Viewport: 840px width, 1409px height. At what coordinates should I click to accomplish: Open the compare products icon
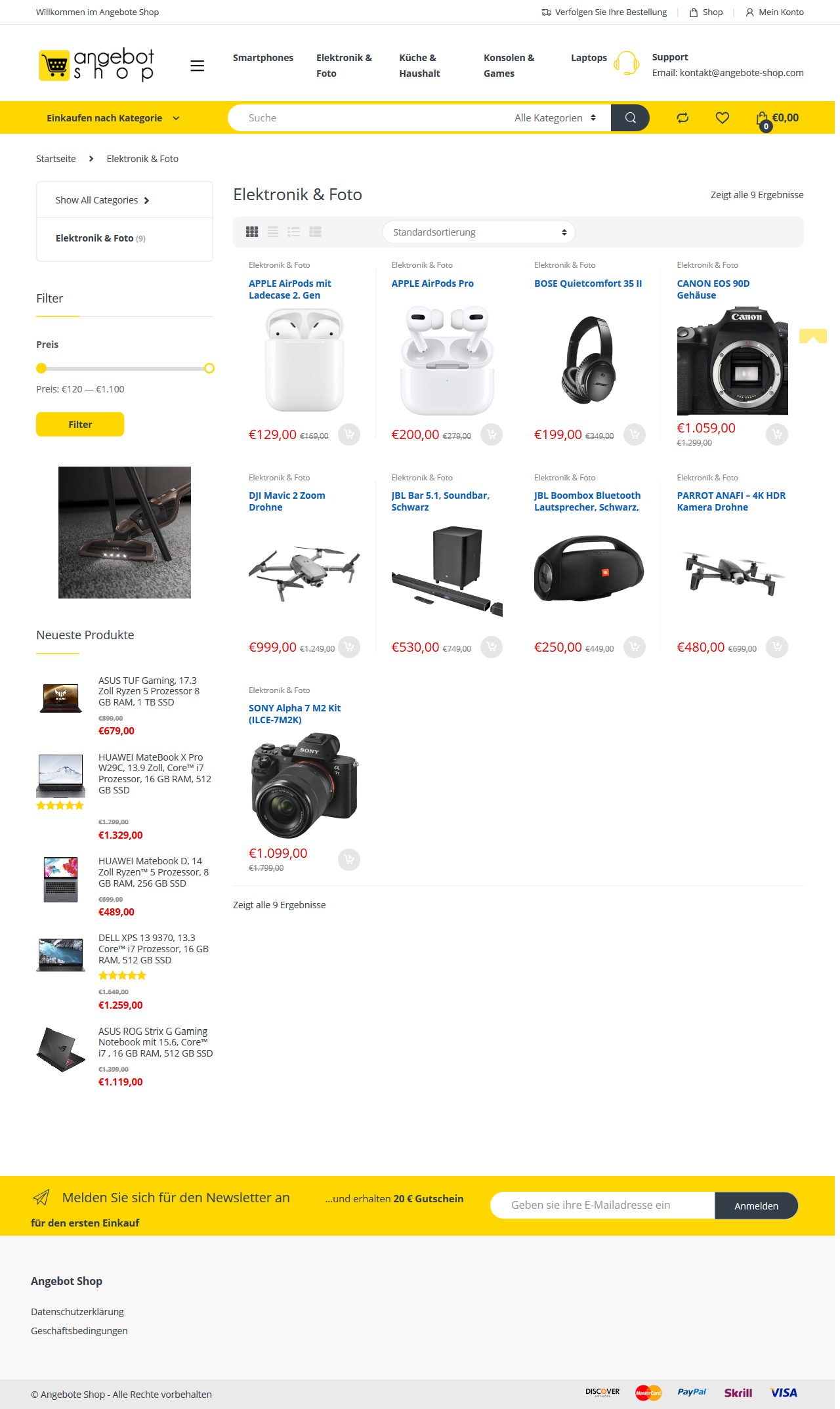point(682,118)
